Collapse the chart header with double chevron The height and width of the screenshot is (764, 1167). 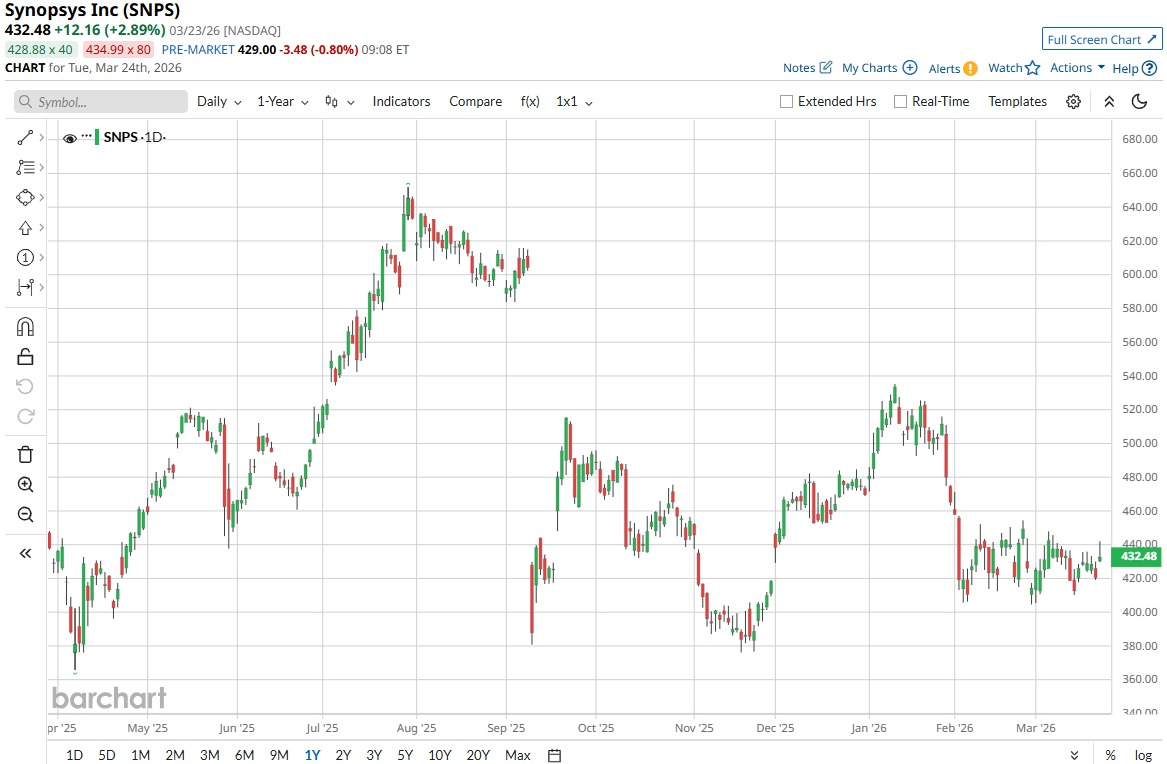1109,102
